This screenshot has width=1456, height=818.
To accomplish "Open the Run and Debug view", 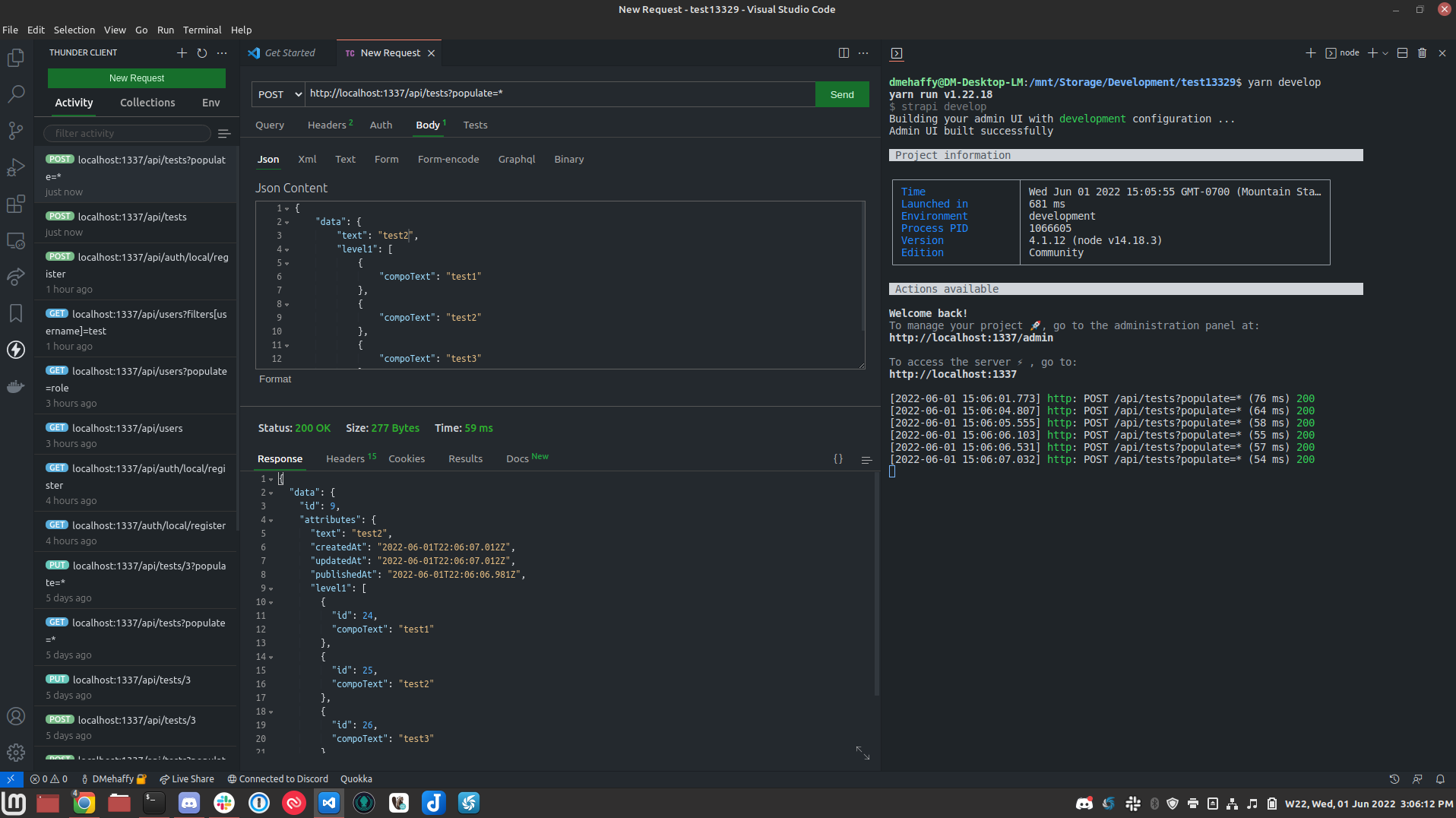I will [16, 167].
